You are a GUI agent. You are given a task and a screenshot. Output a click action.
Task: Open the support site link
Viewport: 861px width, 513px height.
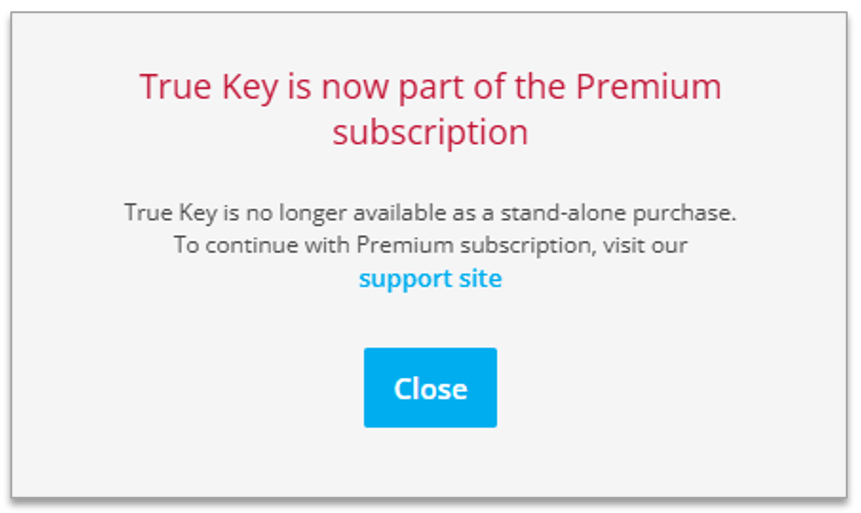coord(430,278)
